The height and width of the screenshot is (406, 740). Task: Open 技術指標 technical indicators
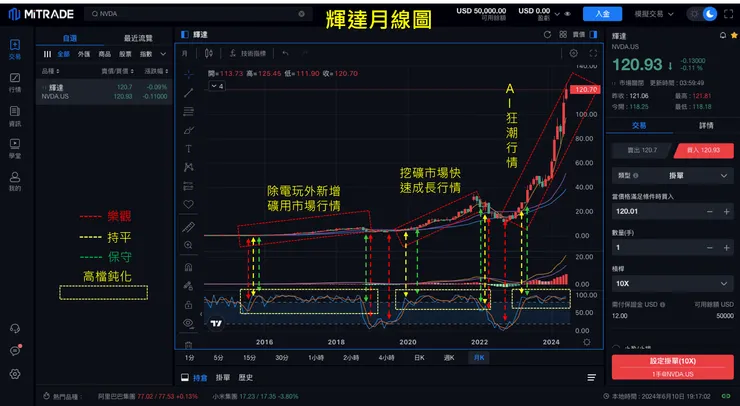[x=248, y=53]
